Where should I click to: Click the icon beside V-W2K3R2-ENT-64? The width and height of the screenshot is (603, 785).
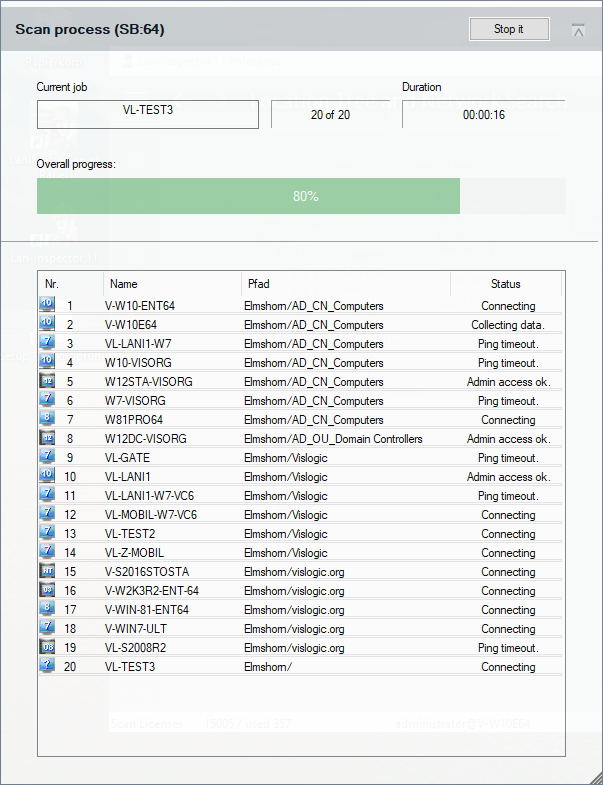[47, 591]
